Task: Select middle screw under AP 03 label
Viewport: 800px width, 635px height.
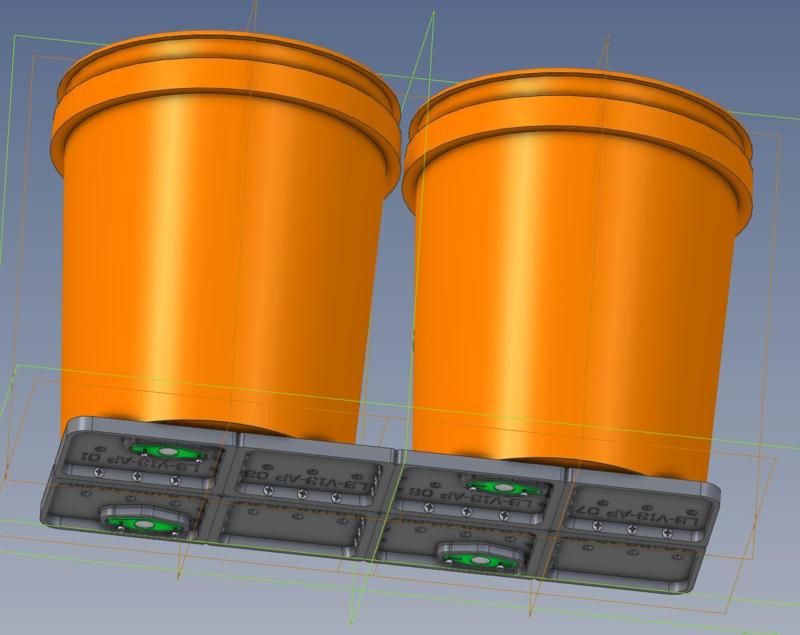Action: [304, 494]
